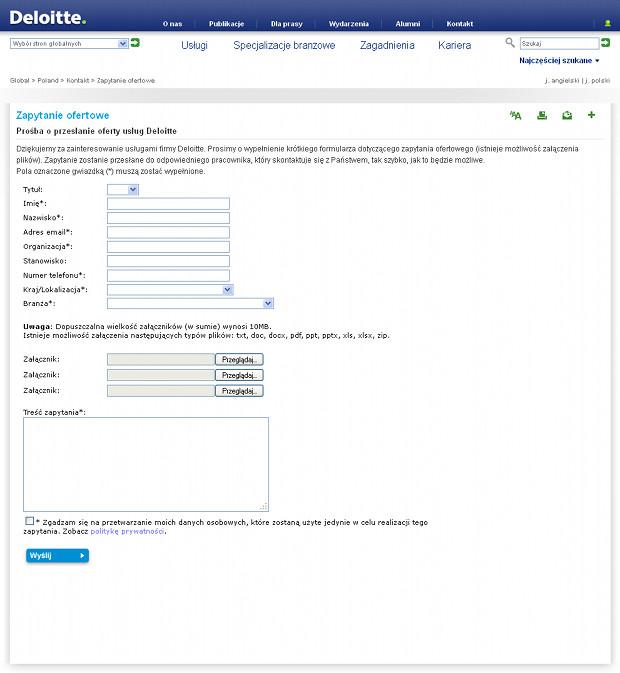Open the Zagadnienia navigation tab
The image size is (620, 673).
click(x=387, y=45)
